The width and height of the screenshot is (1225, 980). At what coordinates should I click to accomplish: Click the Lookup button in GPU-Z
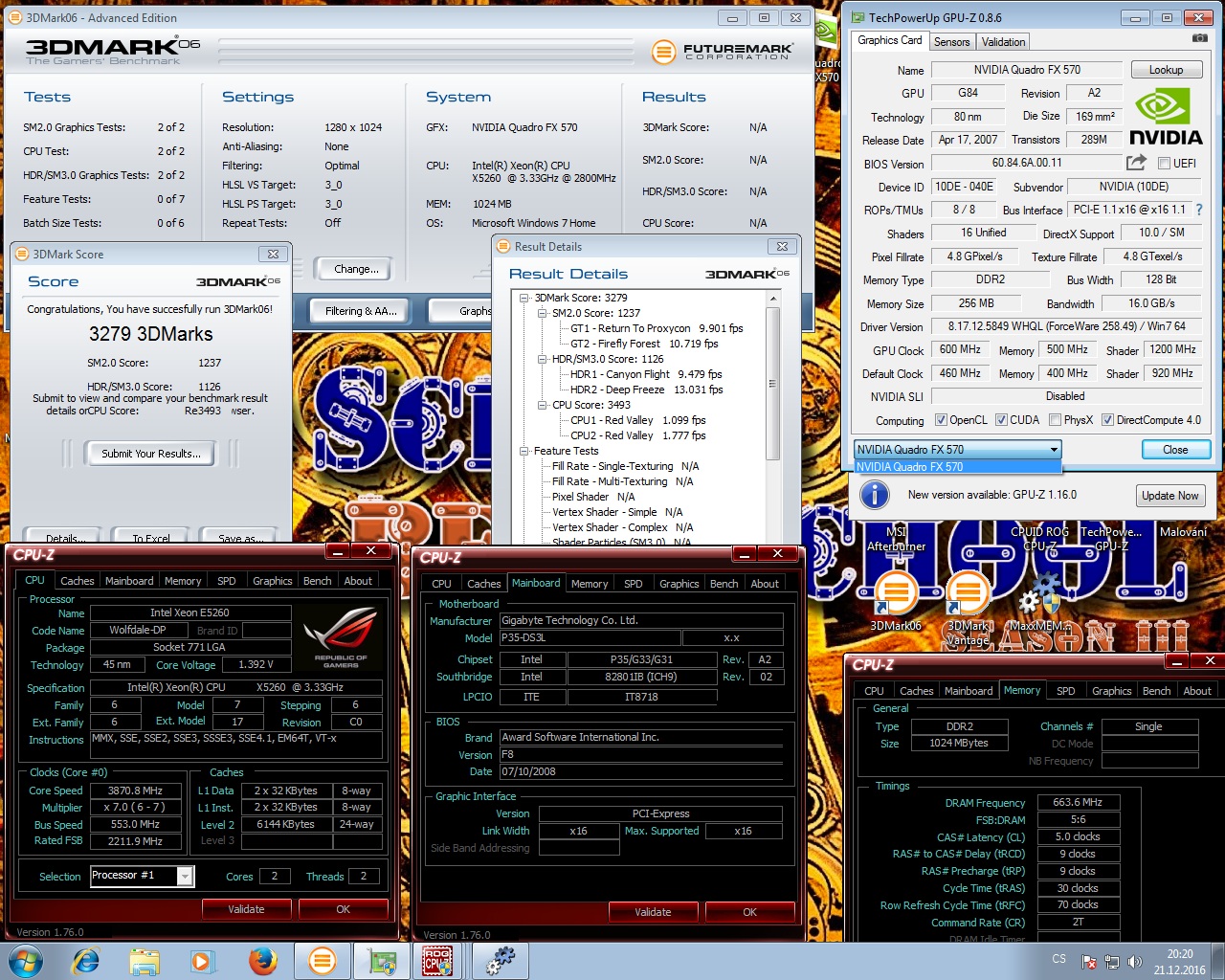[x=1166, y=70]
